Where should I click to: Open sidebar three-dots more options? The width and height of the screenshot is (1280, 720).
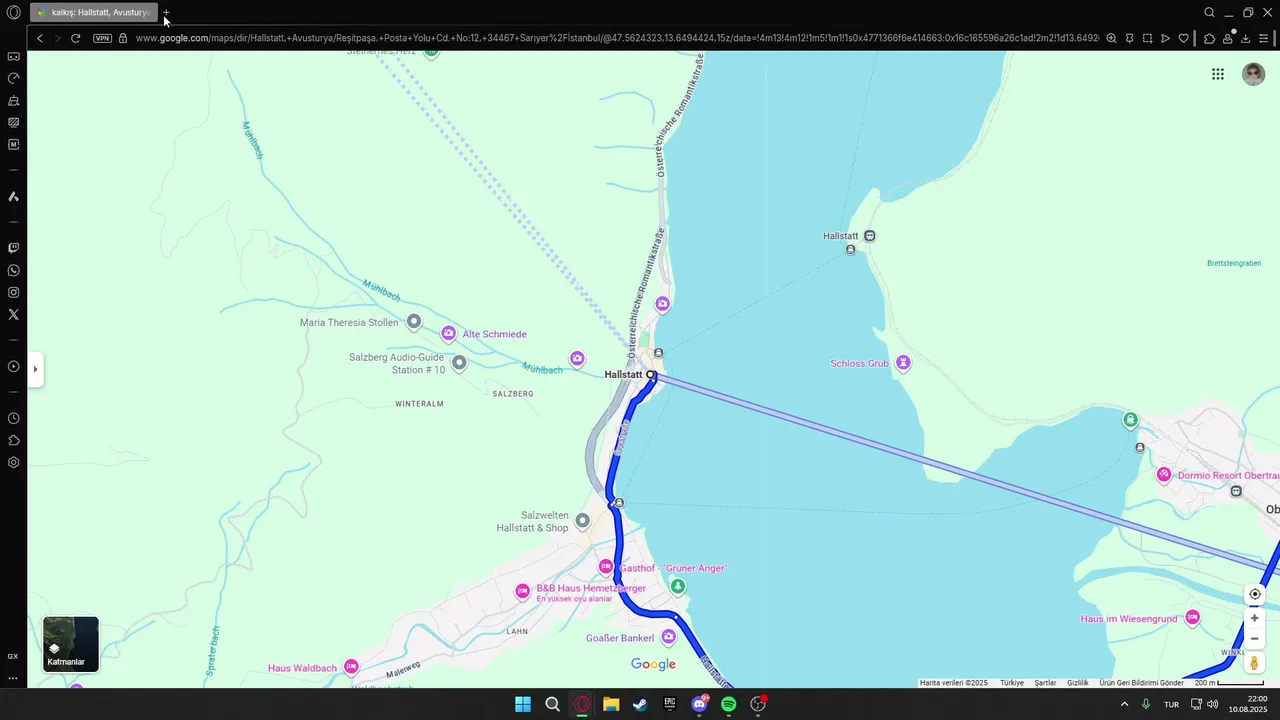pyautogui.click(x=13, y=678)
